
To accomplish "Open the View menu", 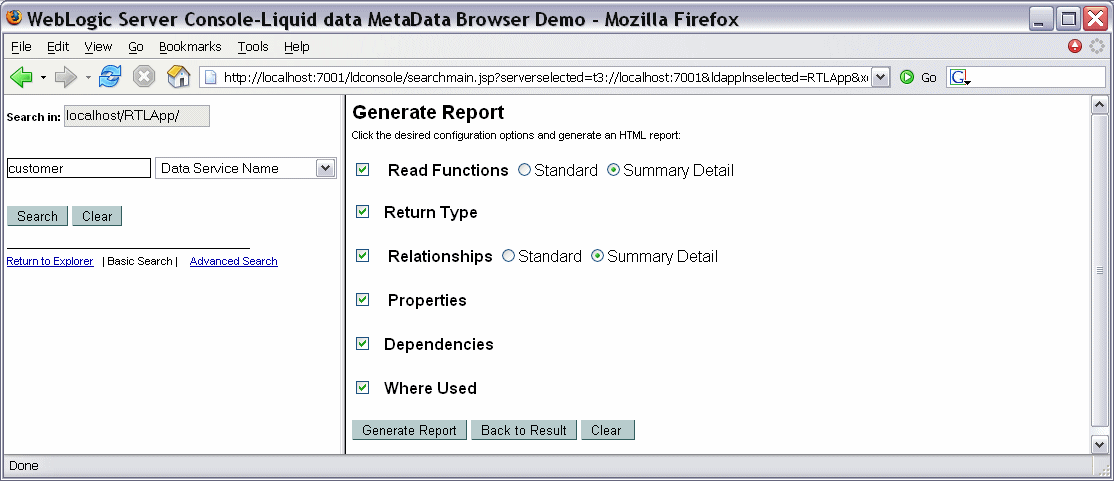I will click(98, 47).
